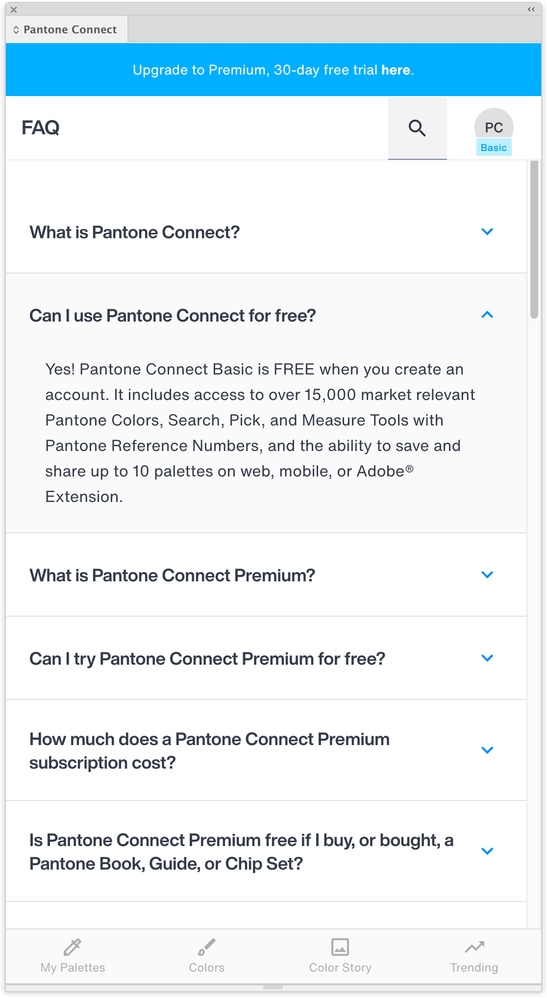This screenshot has width=547, height=999.
Task: Click the FAQ page heading
Action: click(x=41, y=128)
